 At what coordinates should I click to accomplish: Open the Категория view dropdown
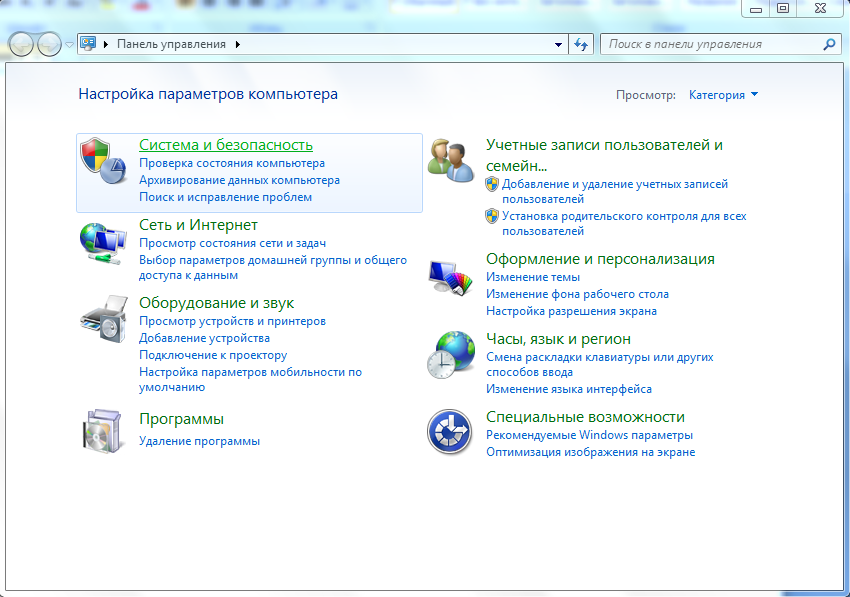pyautogui.click(x=723, y=95)
